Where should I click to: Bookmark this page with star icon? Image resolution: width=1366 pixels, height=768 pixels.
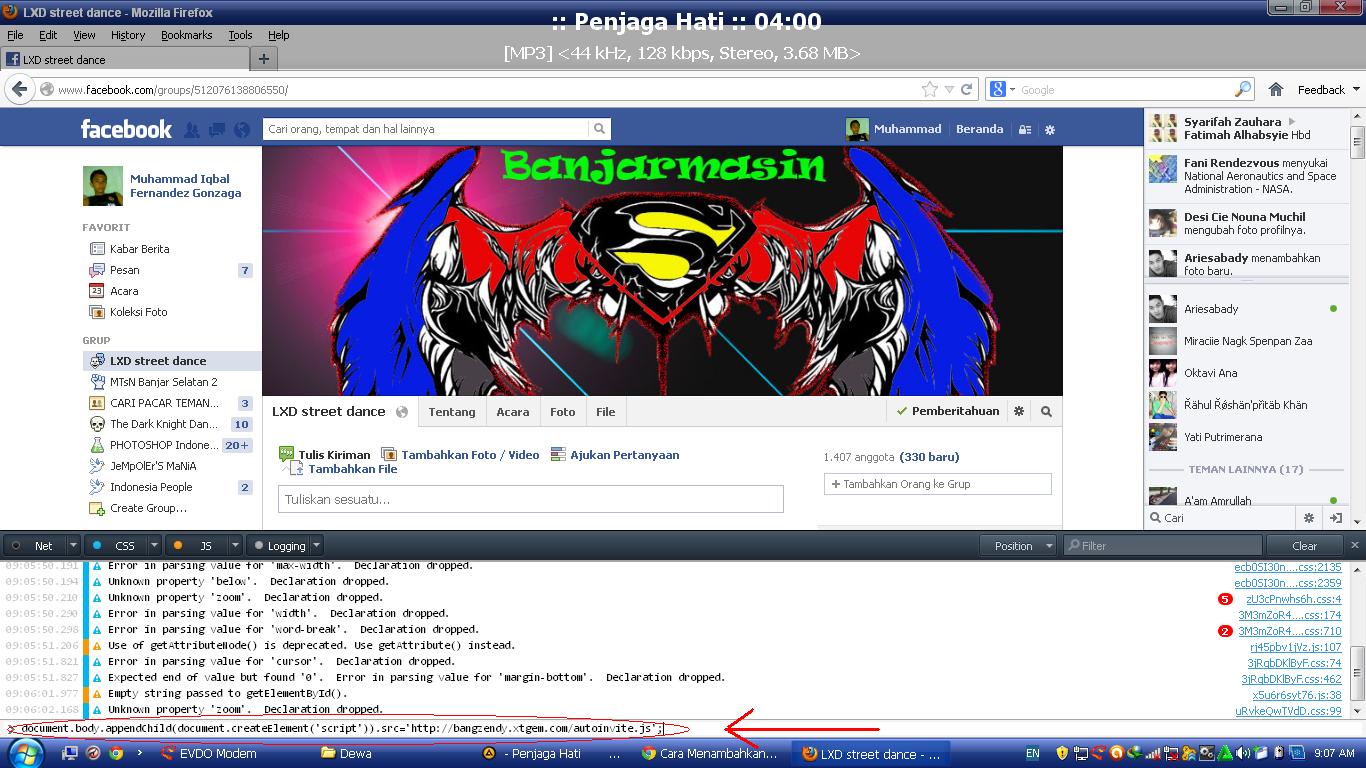[x=930, y=89]
